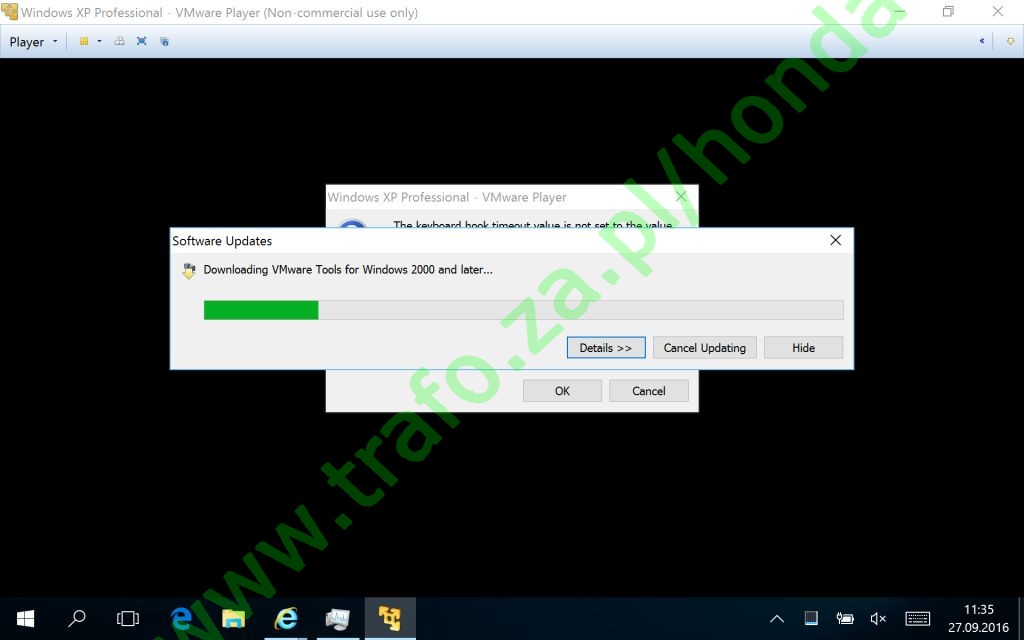The width and height of the screenshot is (1024, 640).
Task: Open File Explorer from the taskbar
Action: click(233, 618)
